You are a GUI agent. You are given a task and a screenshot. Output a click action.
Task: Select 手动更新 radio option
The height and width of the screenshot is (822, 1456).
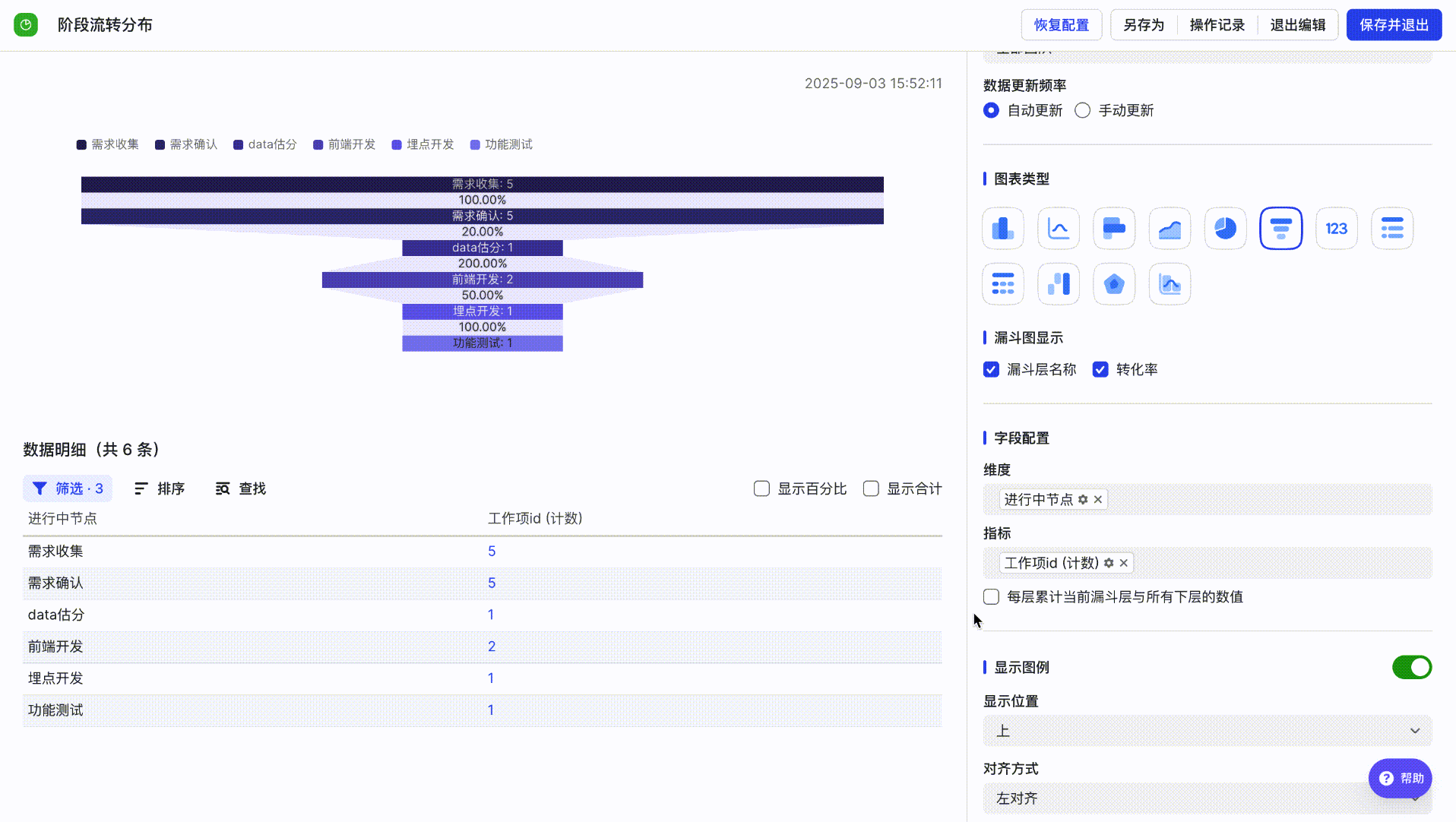1082,110
